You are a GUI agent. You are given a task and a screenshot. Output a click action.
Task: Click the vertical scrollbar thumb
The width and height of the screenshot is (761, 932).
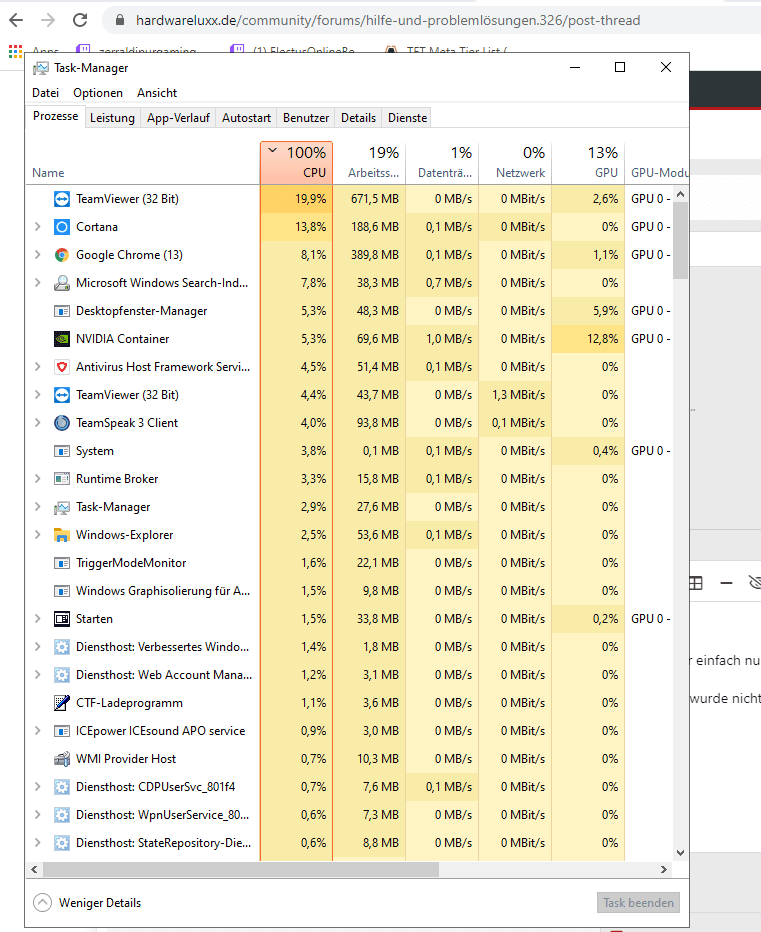(681, 240)
